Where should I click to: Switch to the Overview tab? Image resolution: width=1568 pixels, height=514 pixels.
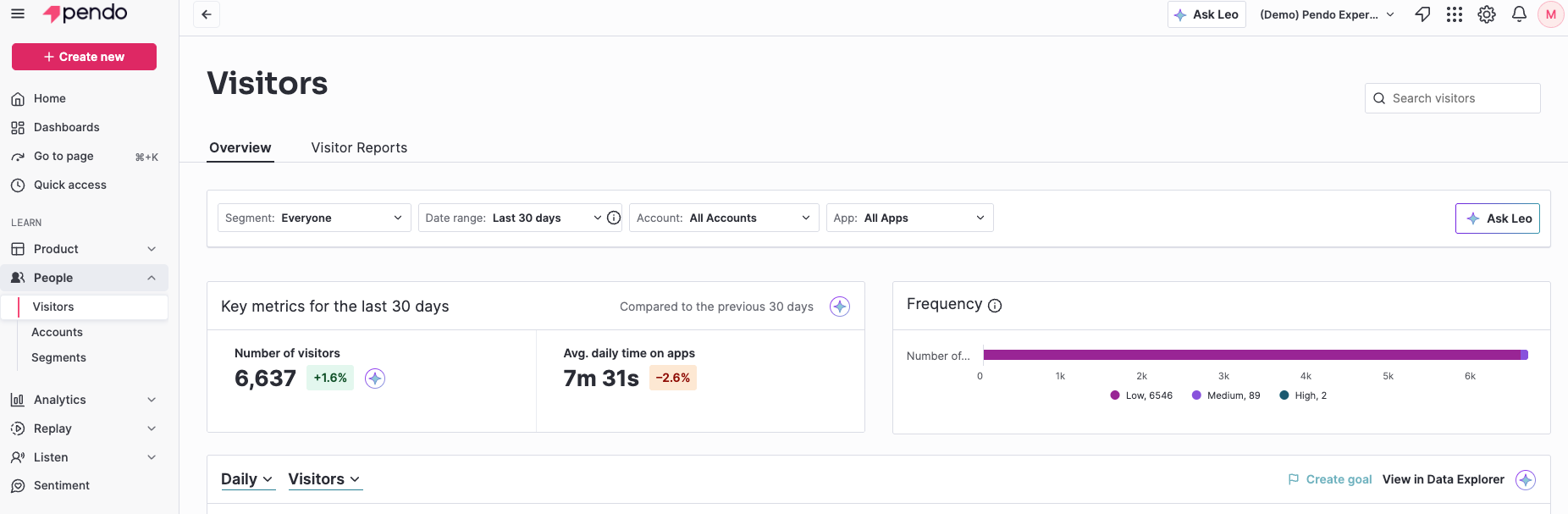tap(240, 147)
